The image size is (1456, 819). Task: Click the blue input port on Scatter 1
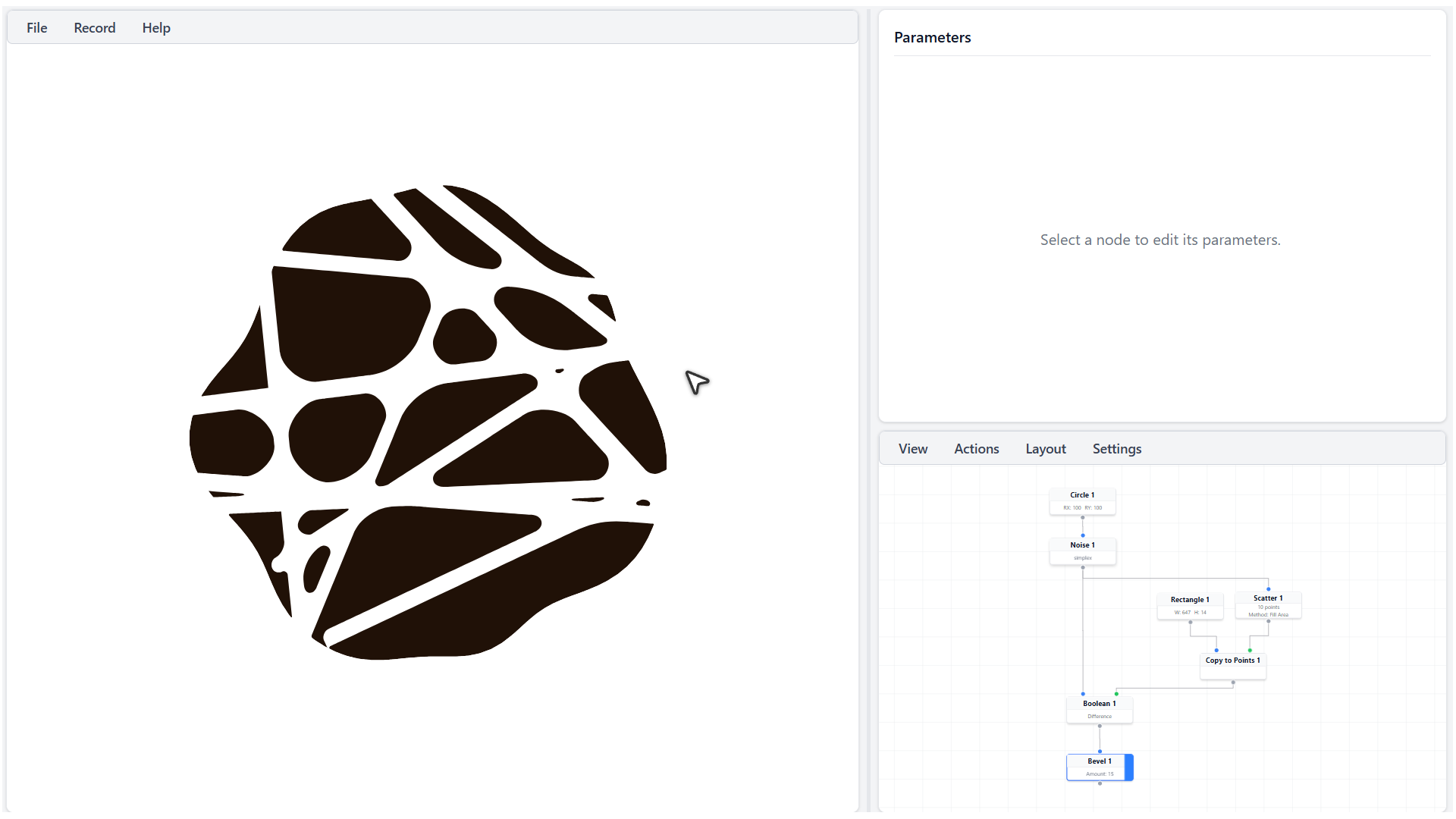pyautogui.click(x=1268, y=589)
